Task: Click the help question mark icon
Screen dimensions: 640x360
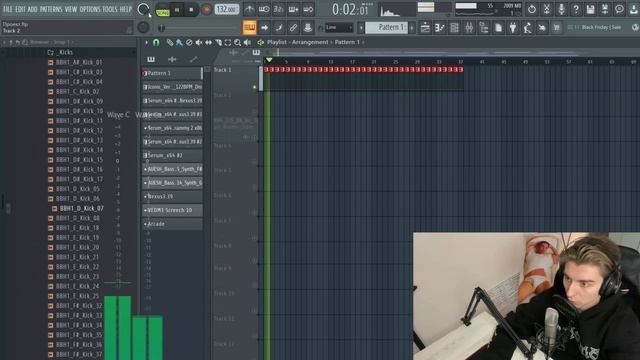Action: click(576, 9)
